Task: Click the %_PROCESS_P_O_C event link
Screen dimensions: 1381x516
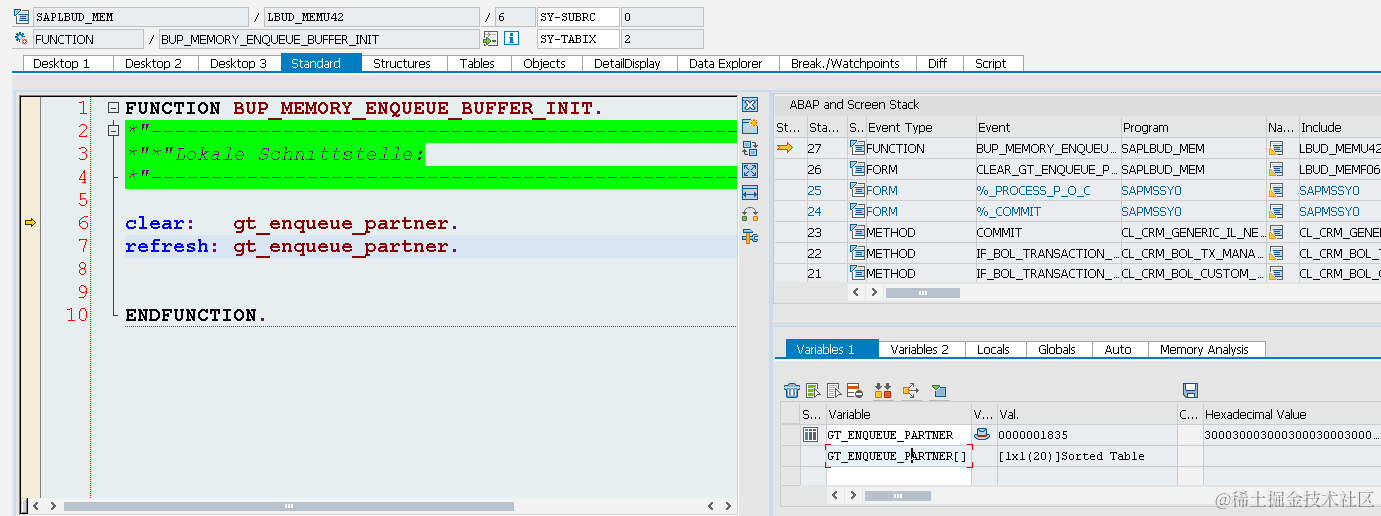Action: point(1033,190)
